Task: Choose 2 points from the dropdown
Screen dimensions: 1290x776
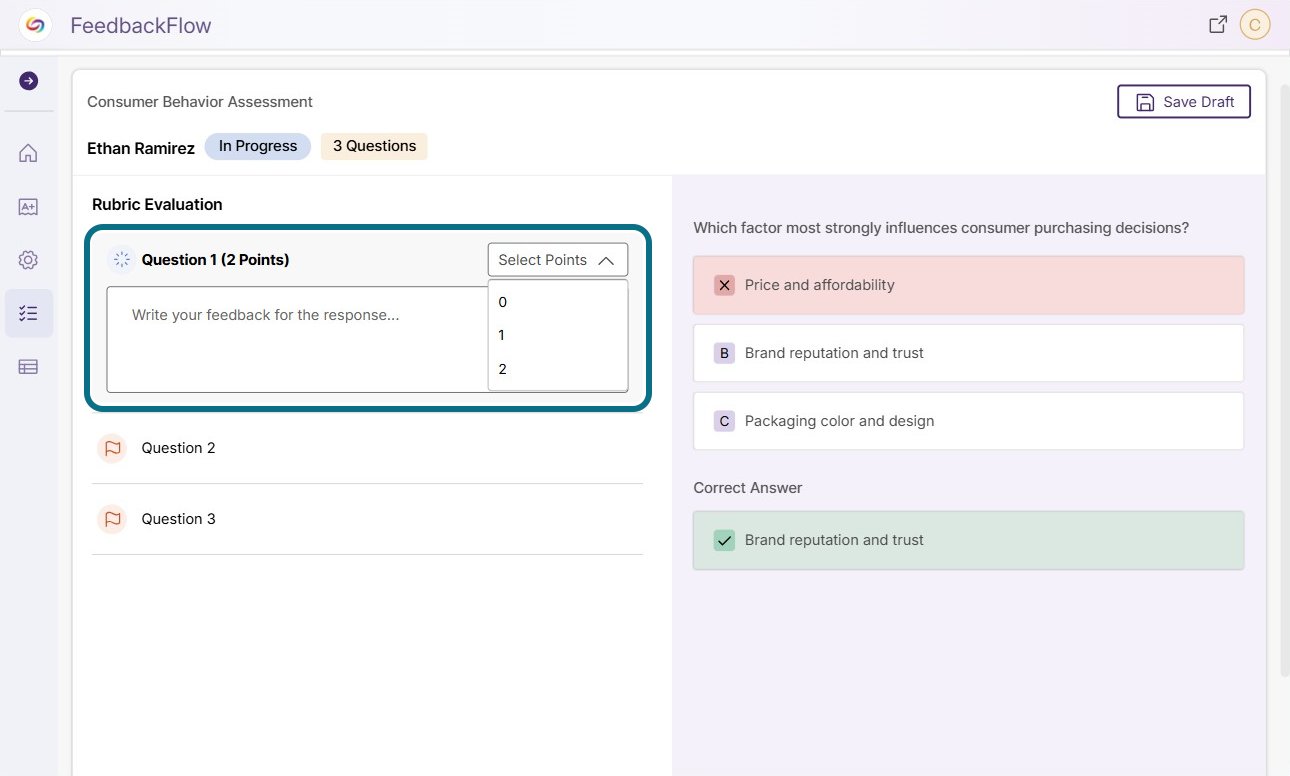Action: click(x=558, y=369)
